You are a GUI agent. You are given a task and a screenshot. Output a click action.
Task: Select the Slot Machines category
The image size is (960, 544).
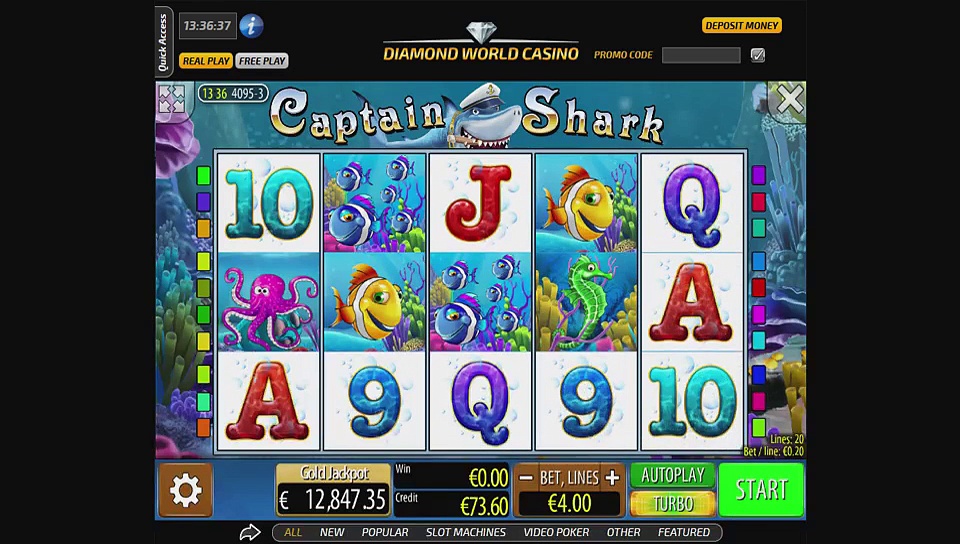(x=466, y=532)
